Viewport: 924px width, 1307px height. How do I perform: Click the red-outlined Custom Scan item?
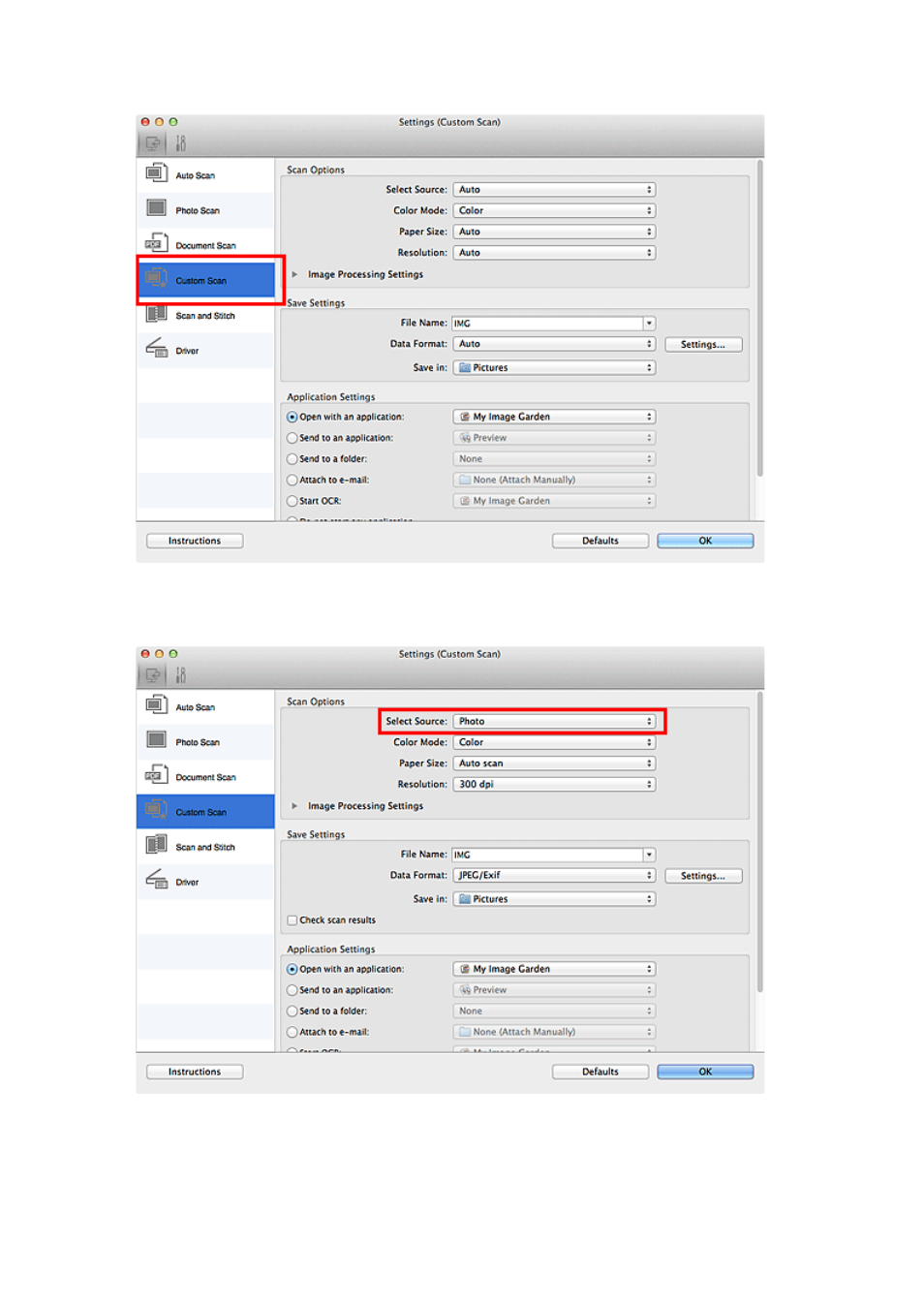[x=209, y=280]
